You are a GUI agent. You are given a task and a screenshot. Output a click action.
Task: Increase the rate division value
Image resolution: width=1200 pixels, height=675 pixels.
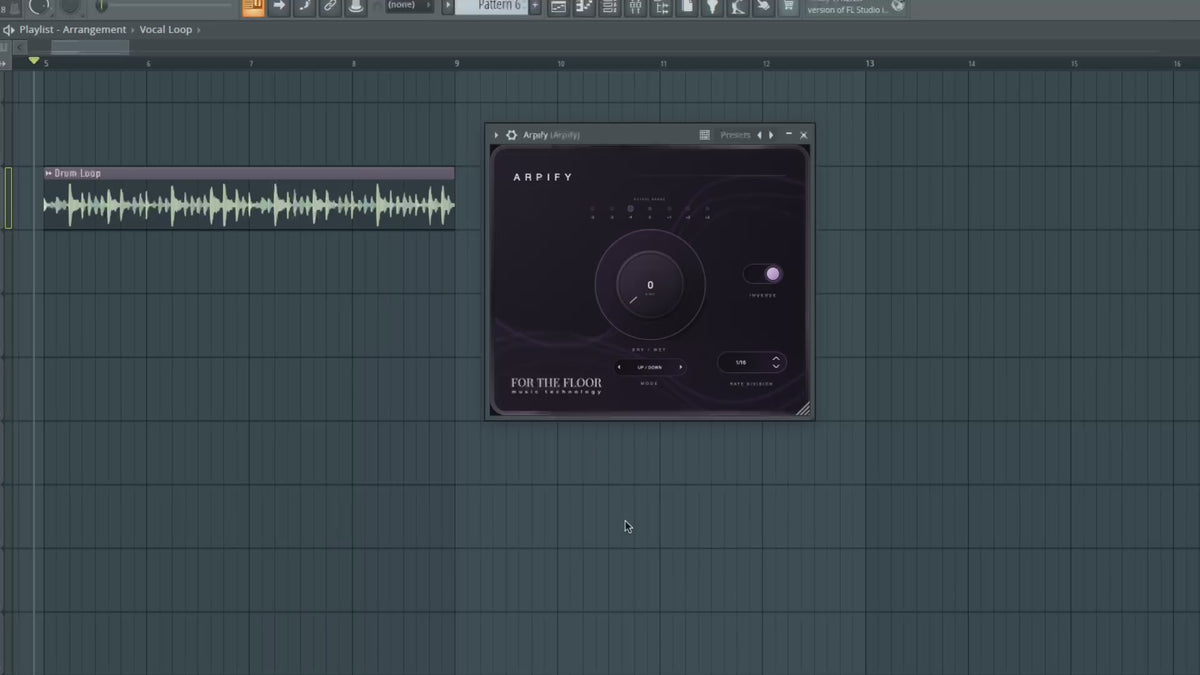click(x=776, y=358)
